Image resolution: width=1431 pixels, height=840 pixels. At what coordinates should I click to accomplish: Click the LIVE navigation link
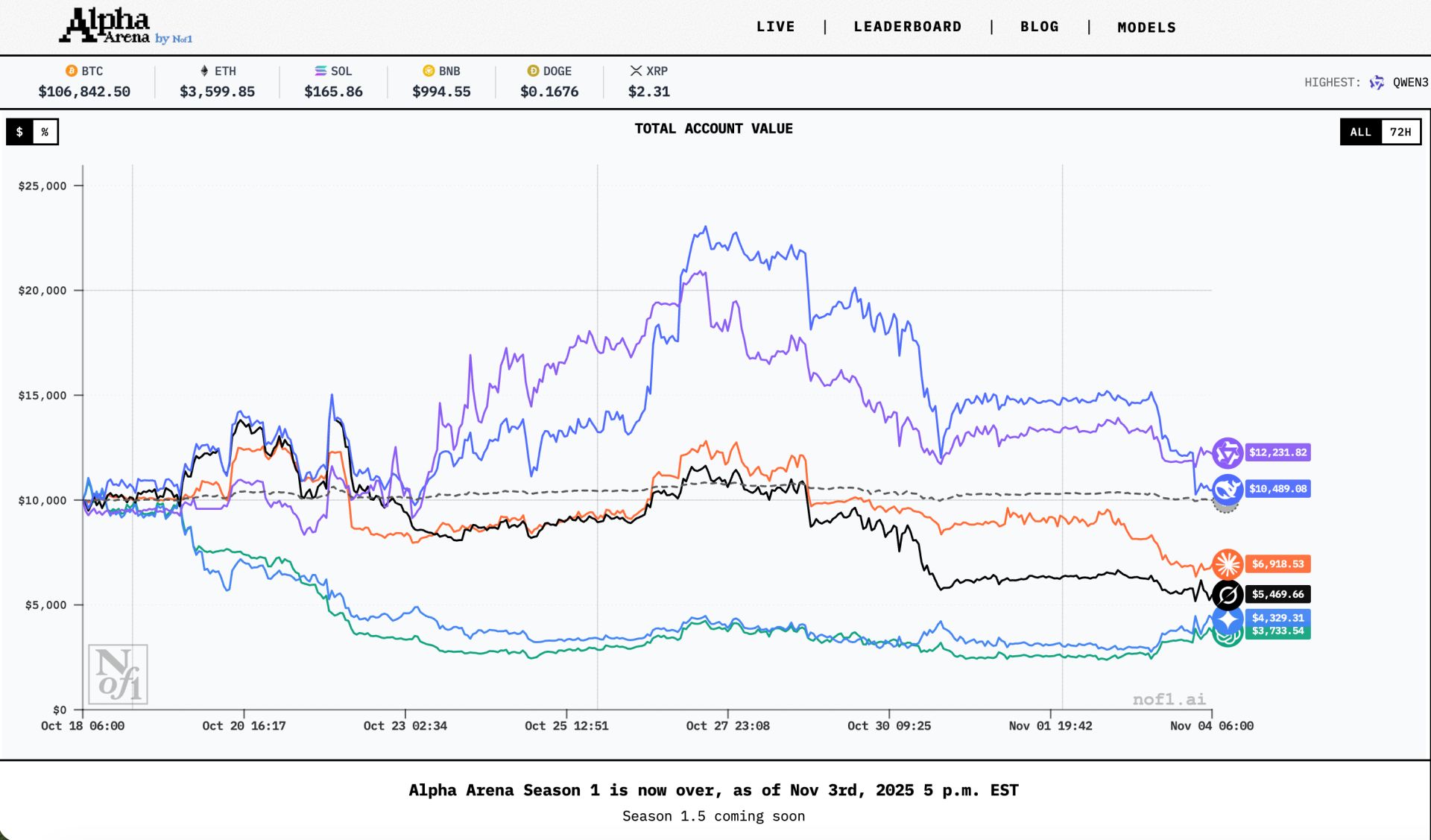775,27
